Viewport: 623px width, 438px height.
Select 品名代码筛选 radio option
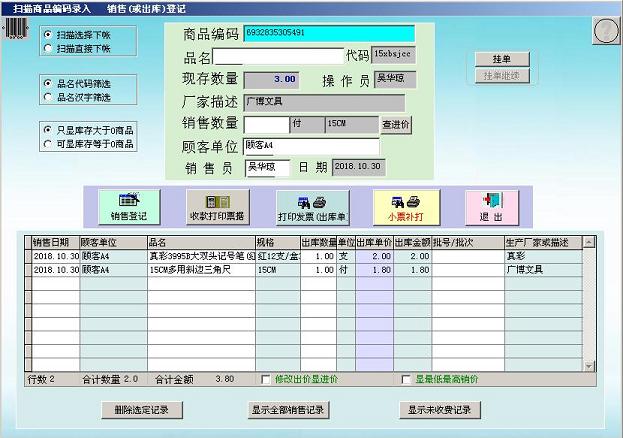77,83
